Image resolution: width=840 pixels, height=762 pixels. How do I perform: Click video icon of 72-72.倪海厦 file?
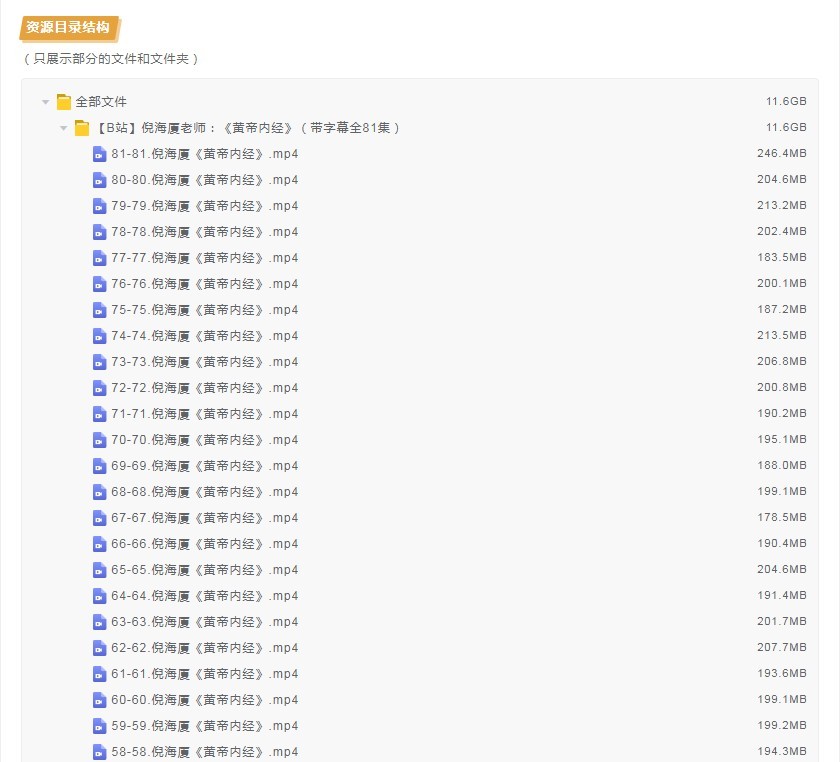point(100,388)
